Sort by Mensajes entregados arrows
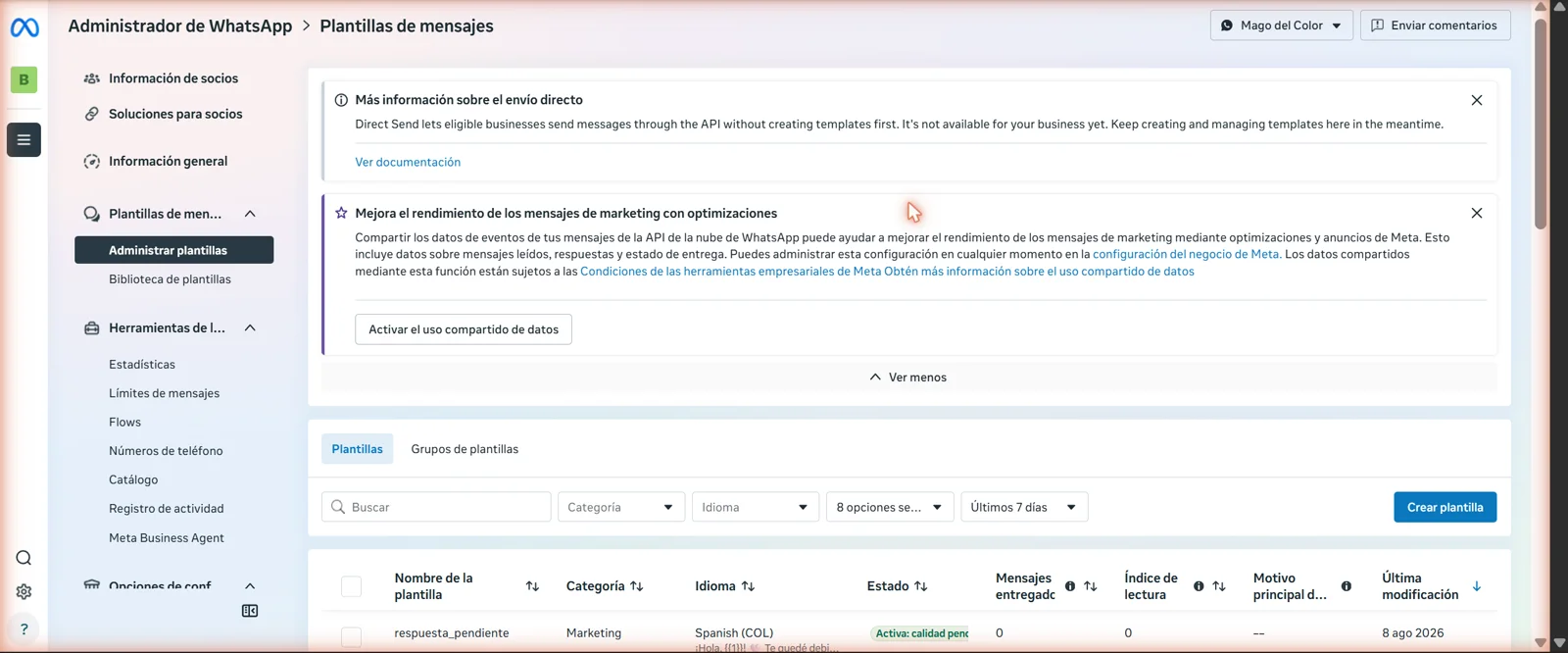 coord(1091,586)
